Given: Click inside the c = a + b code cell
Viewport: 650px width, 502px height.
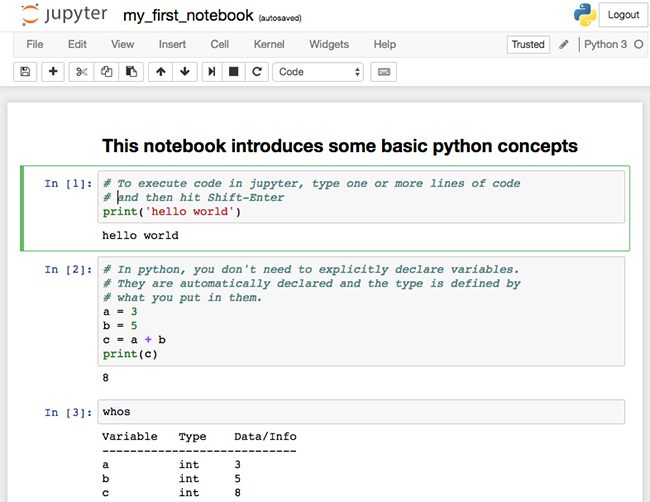Looking at the screenshot, I should pyautogui.click(x=361, y=311).
